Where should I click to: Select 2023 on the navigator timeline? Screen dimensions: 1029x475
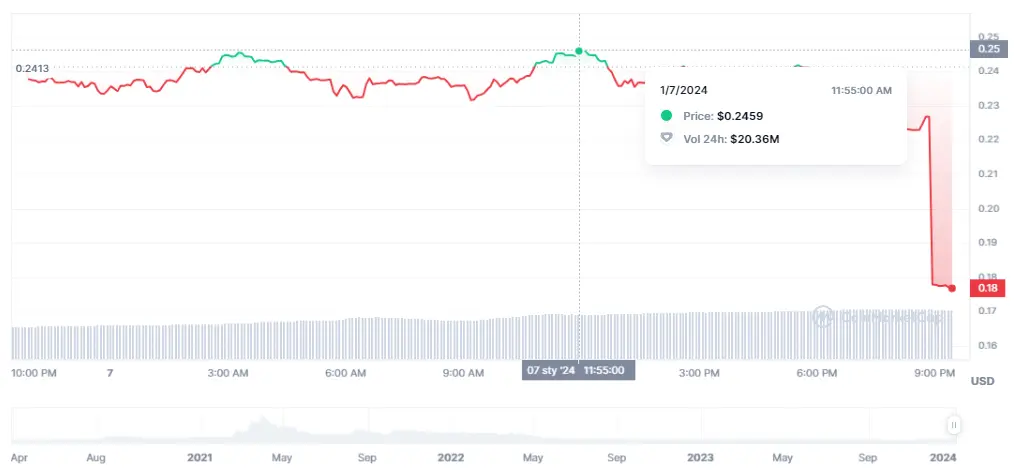[x=700, y=457]
